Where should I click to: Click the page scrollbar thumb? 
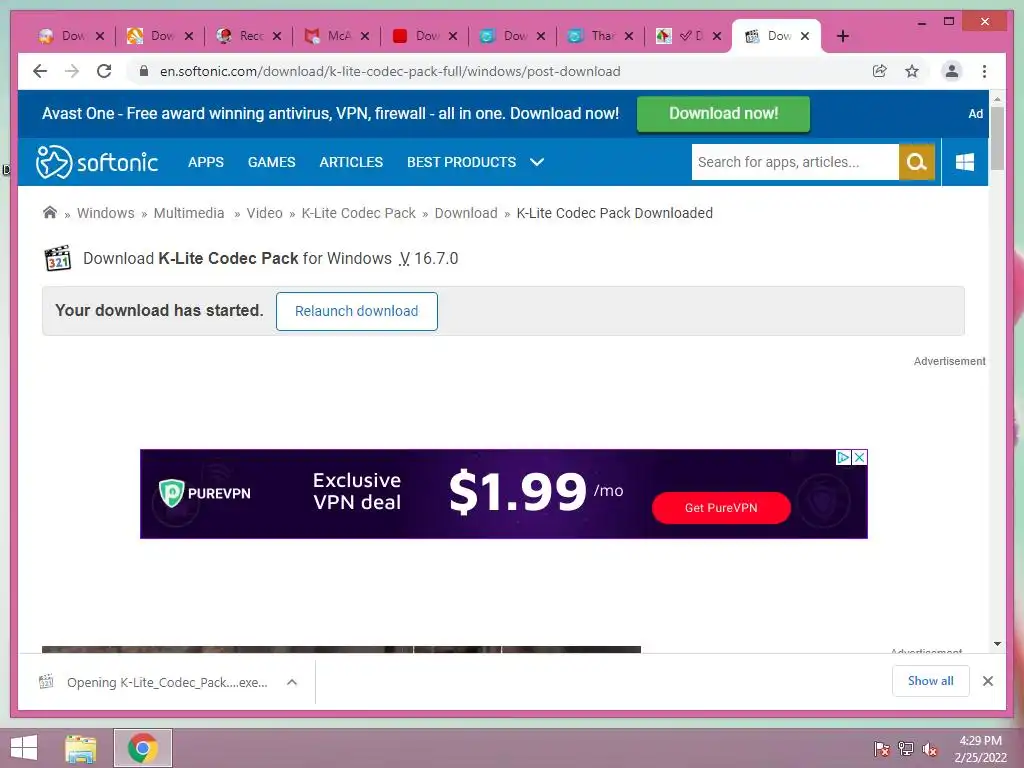997,137
